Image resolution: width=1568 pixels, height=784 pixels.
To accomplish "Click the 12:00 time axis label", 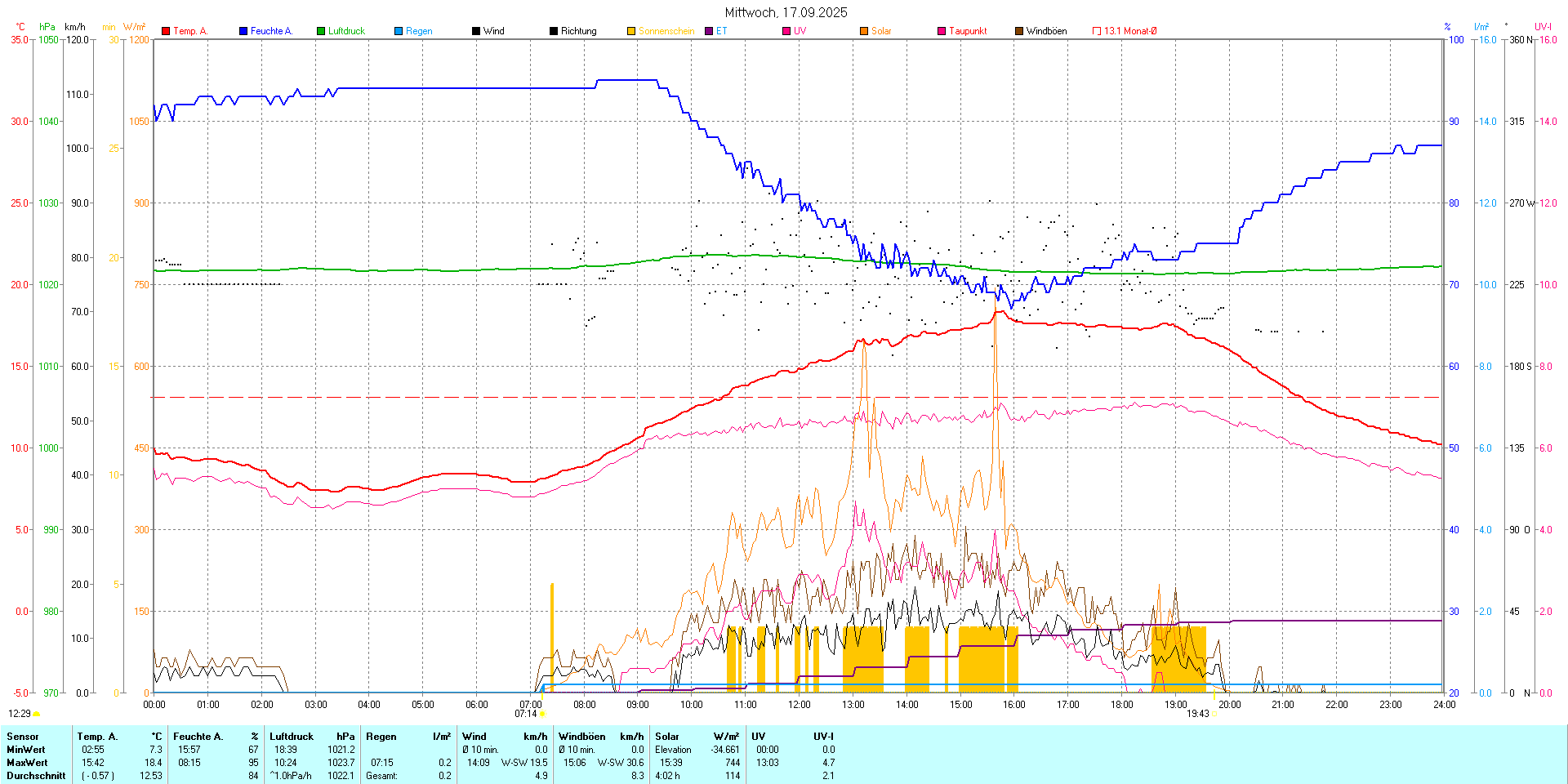I will (x=799, y=704).
